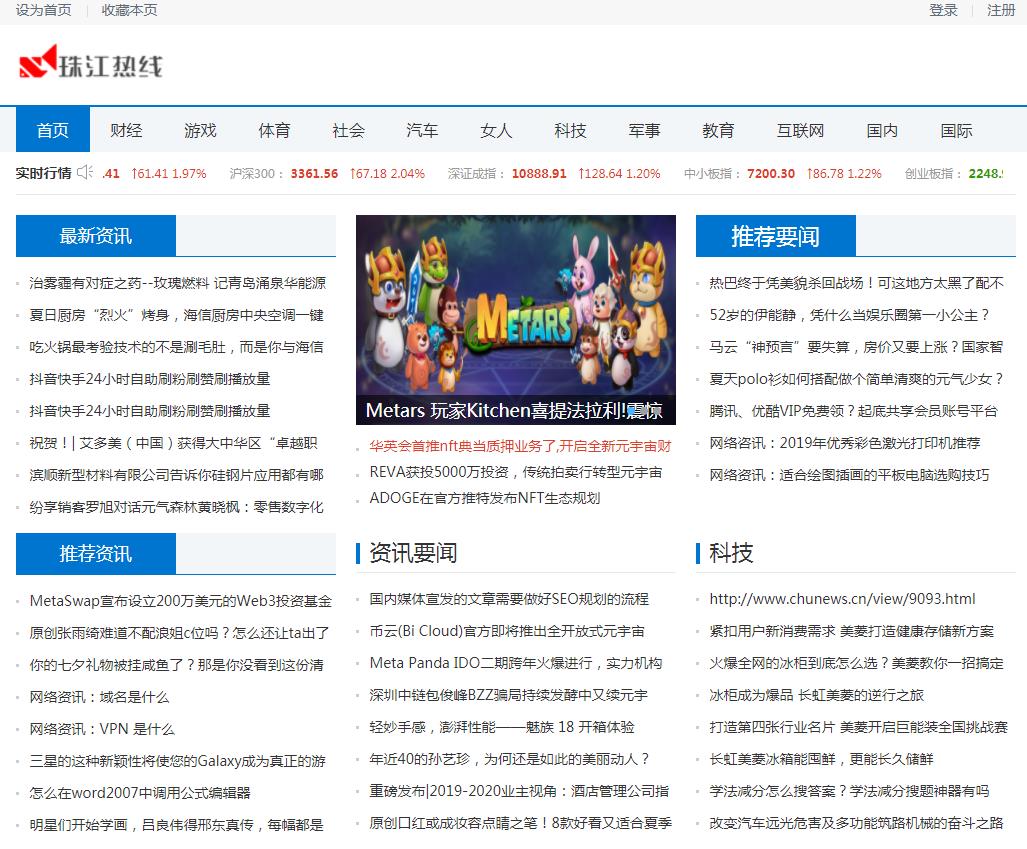
Task: Open article 祝贺！艾多美（中国）获得大中华区
Action: point(173,443)
